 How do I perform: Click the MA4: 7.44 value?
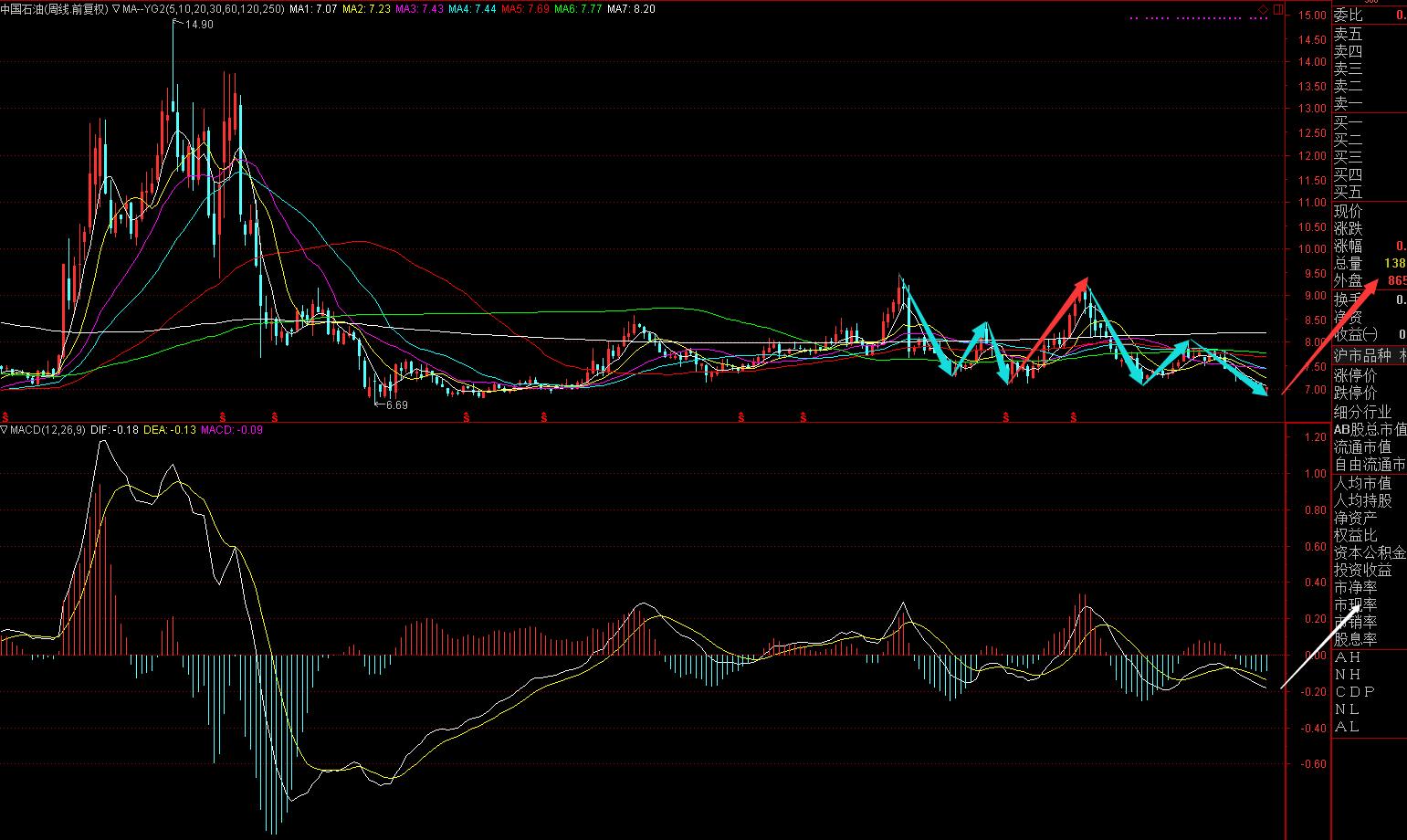pyautogui.click(x=472, y=9)
